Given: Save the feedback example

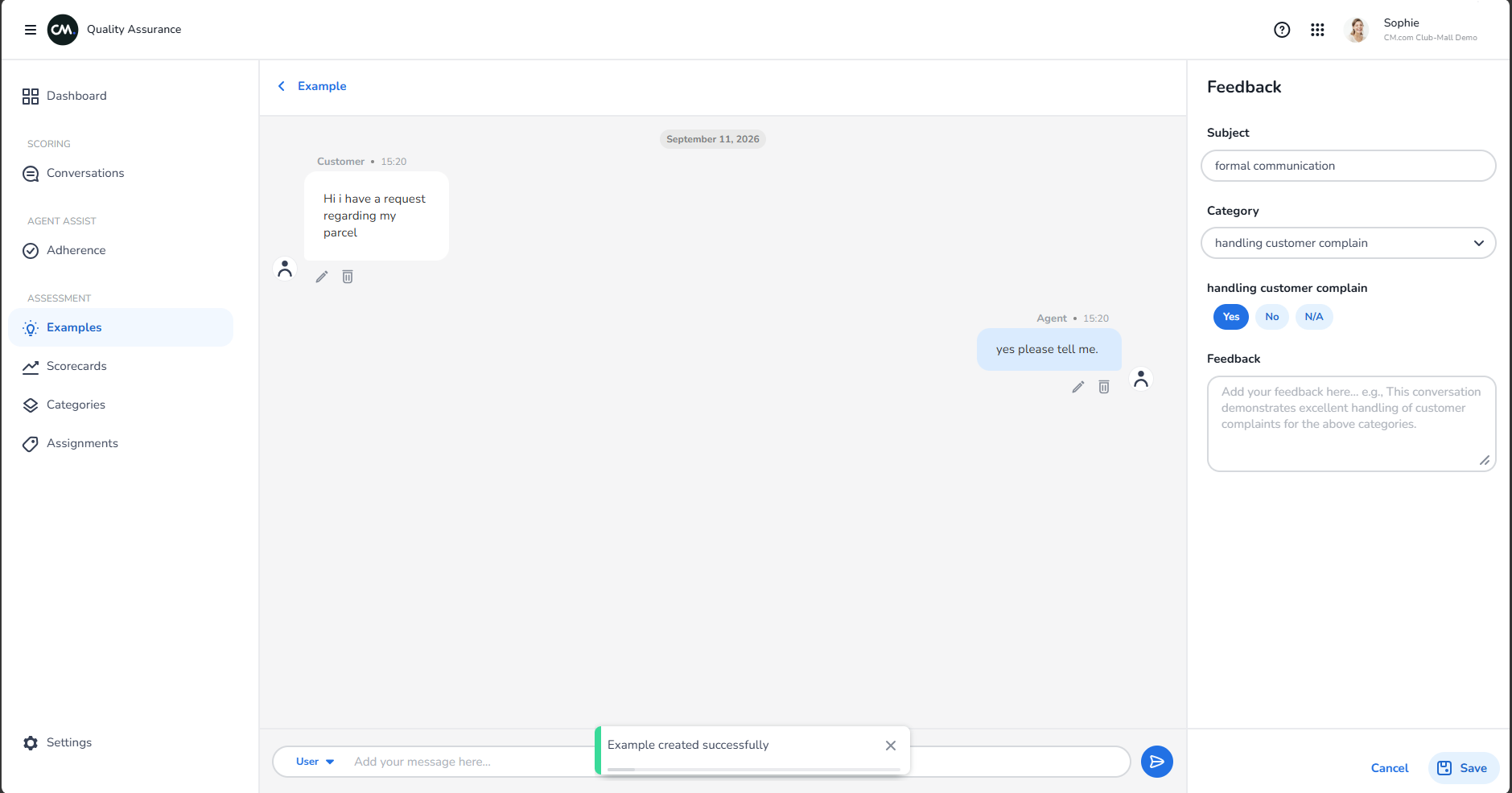Looking at the screenshot, I should (x=1463, y=768).
